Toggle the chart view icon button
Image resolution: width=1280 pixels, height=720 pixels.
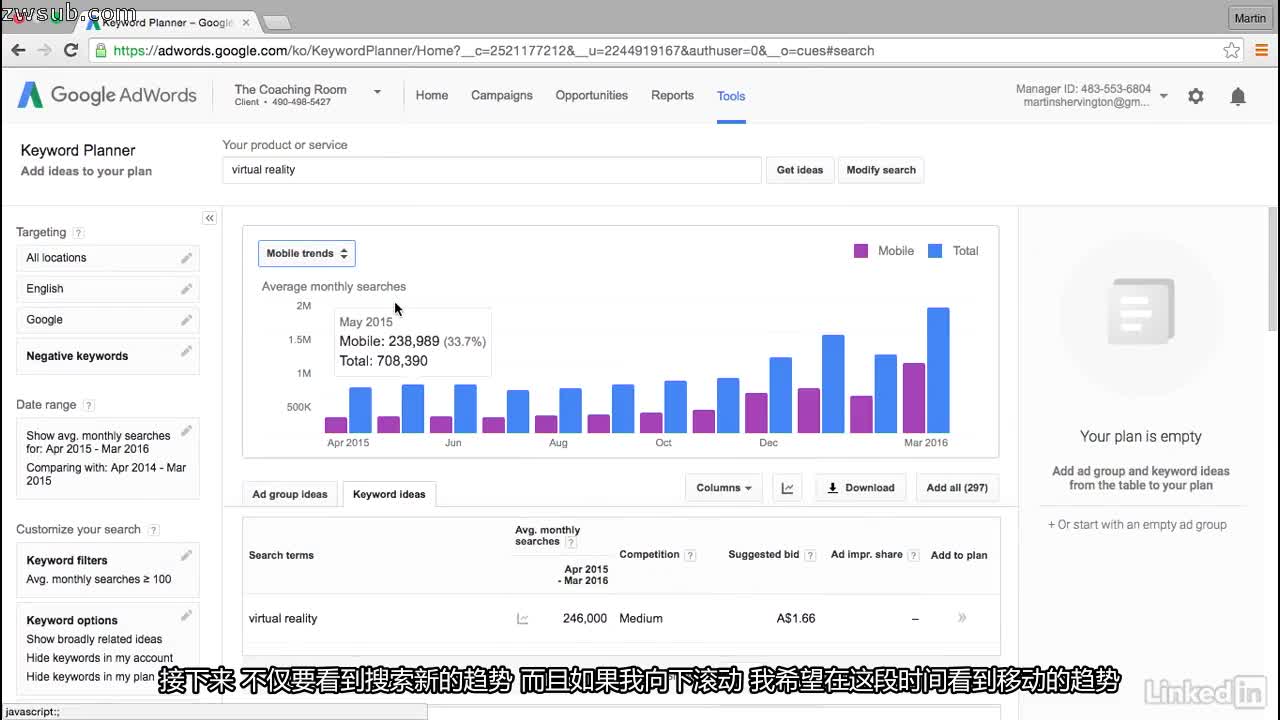tap(788, 488)
